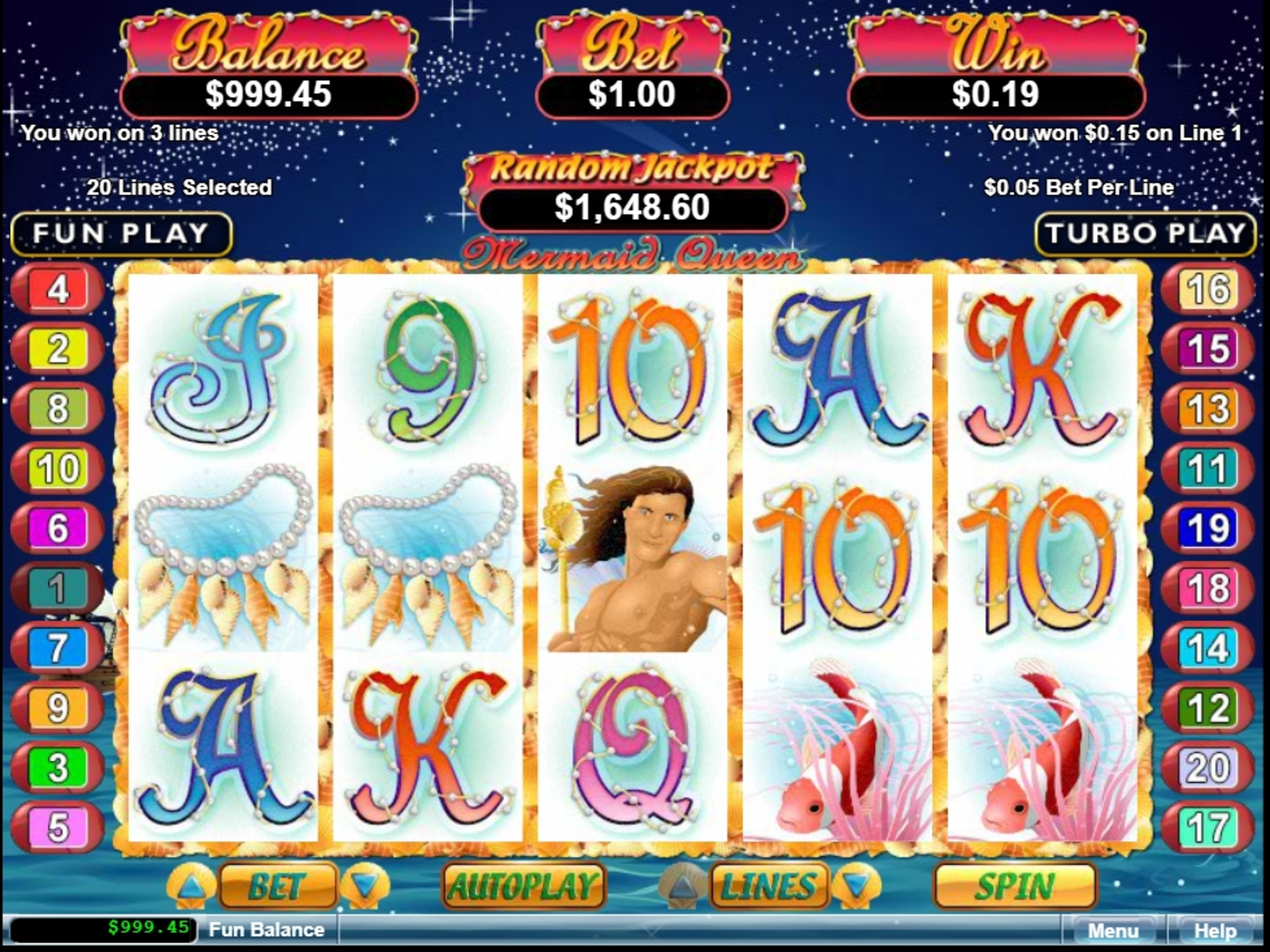Screen dimensions: 1270x952
Task: Start Autoplay mode
Action: pos(523,886)
